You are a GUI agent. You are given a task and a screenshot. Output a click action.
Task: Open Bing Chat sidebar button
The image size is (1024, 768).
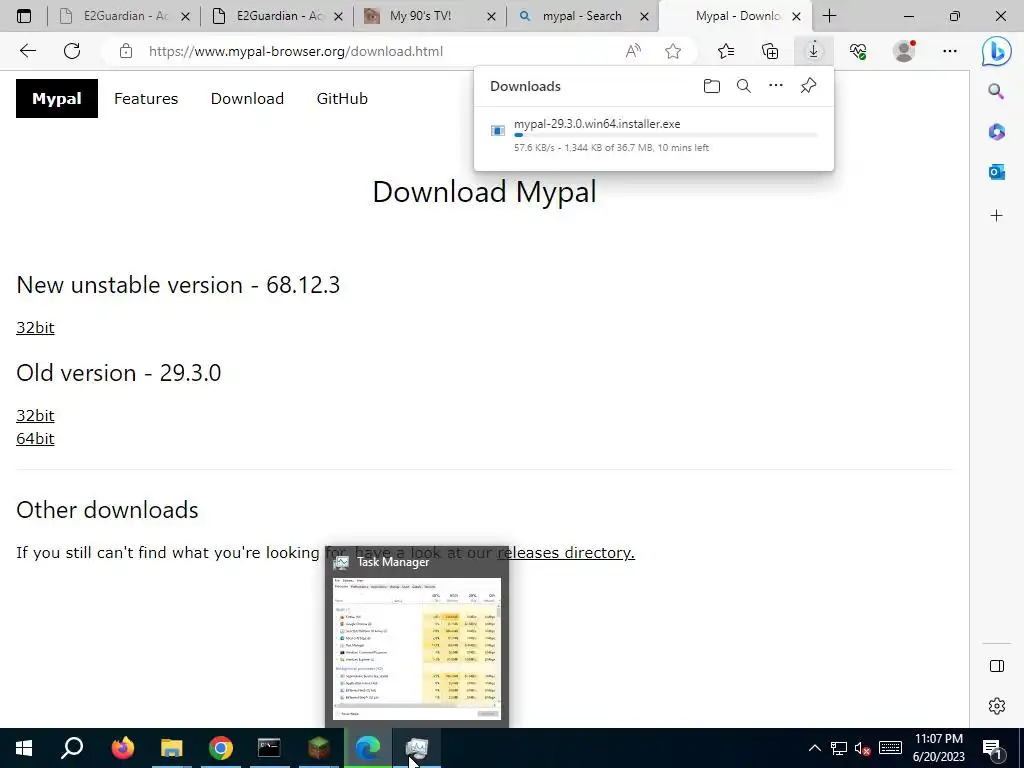point(997,52)
